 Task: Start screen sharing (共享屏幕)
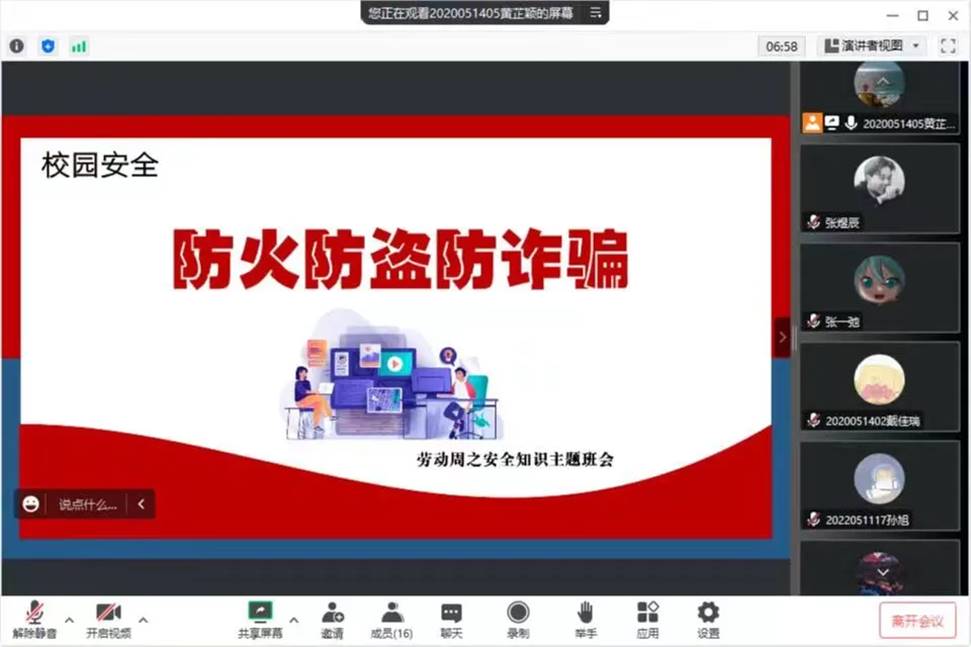(260, 620)
